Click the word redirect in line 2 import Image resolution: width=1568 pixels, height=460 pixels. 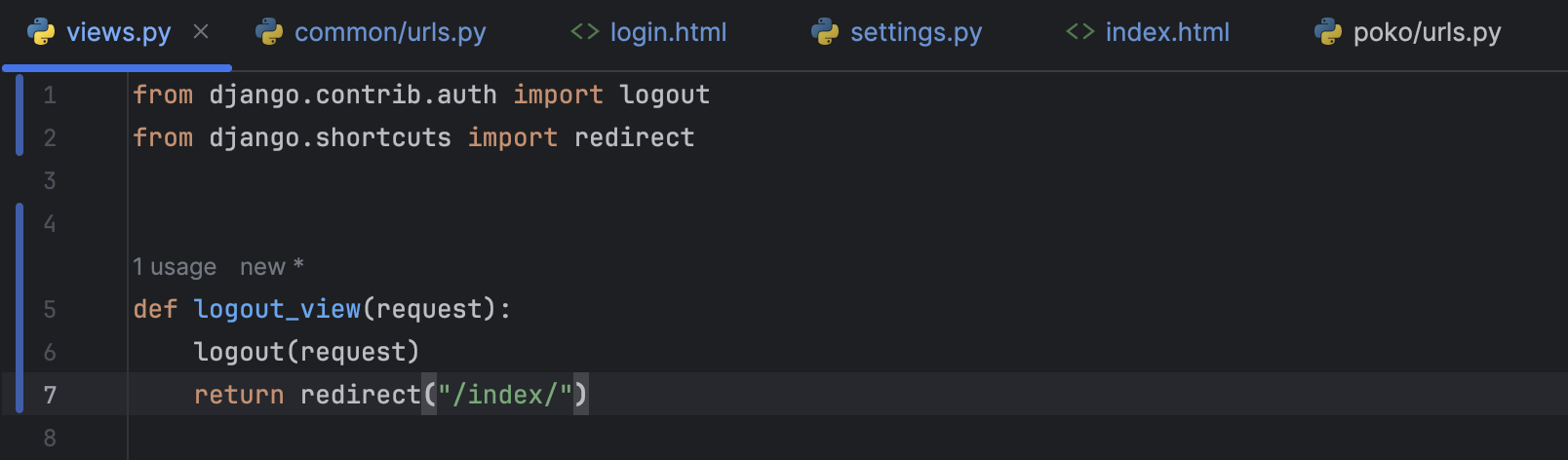point(634,137)
